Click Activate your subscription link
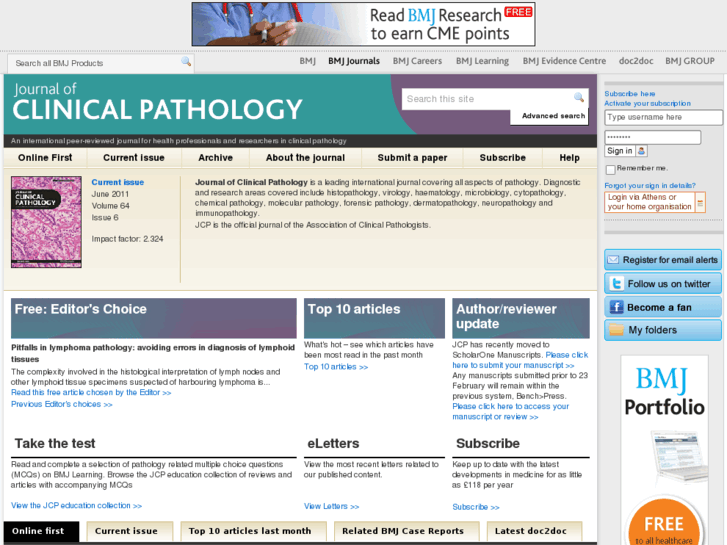Image resolution: width=727 pixels, height=545 pixels. click(647, 103)
